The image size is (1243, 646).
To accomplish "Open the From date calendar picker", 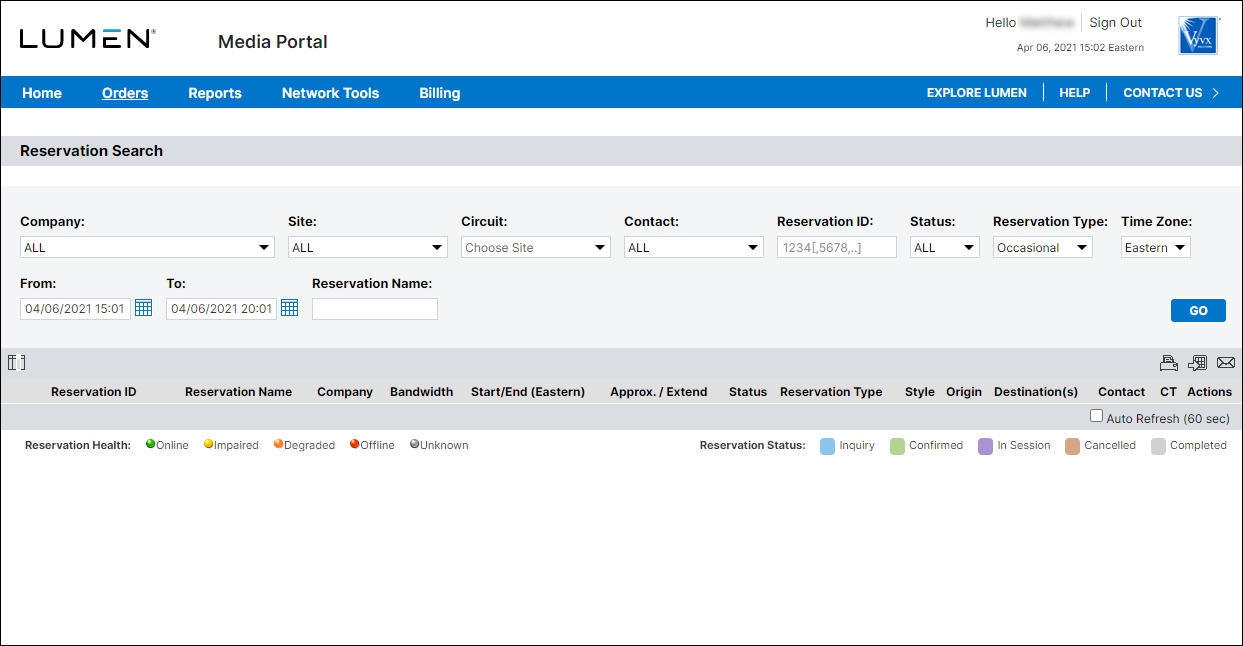I will [x=143, y=308].
